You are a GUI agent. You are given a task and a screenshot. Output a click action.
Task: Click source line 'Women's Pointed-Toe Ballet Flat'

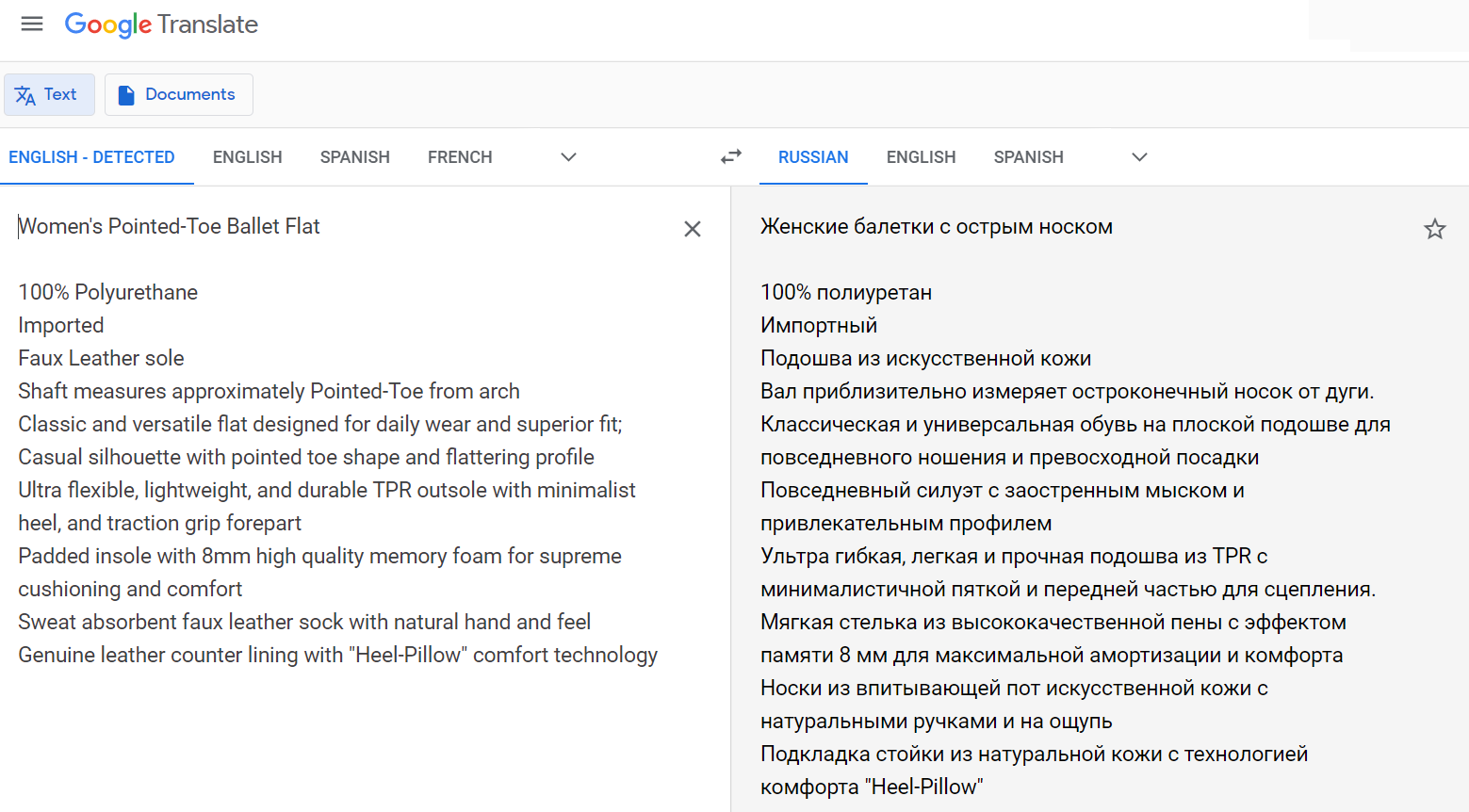pos(170,227)
